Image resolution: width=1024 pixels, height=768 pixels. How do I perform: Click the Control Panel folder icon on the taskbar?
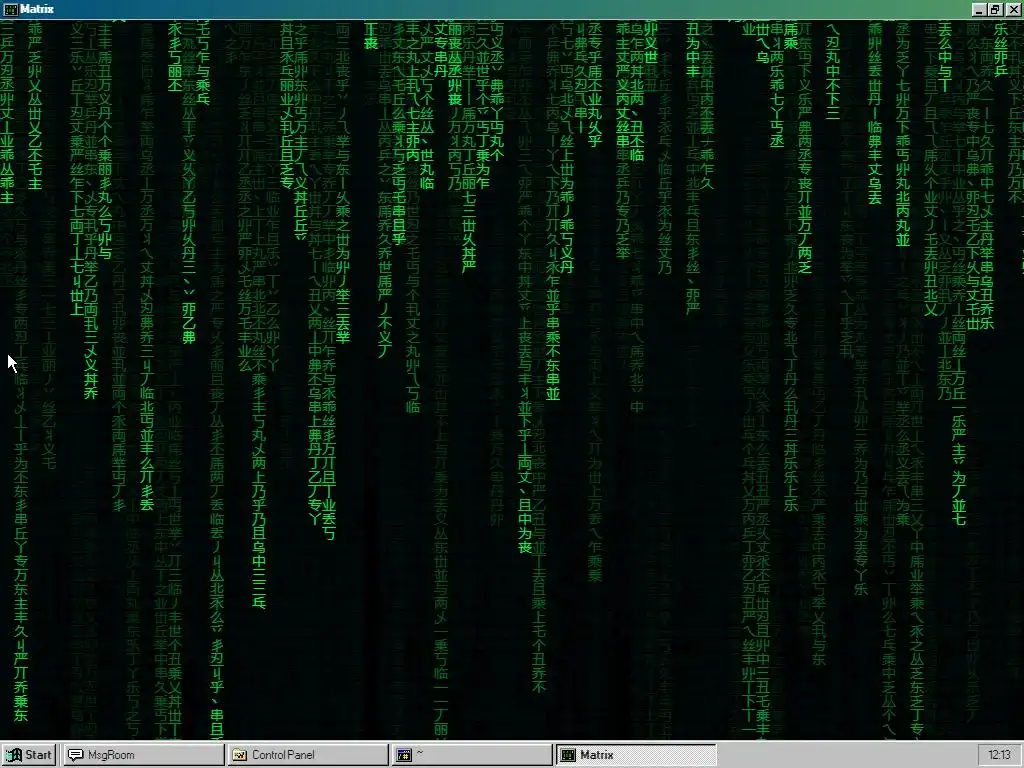point(240,755)
